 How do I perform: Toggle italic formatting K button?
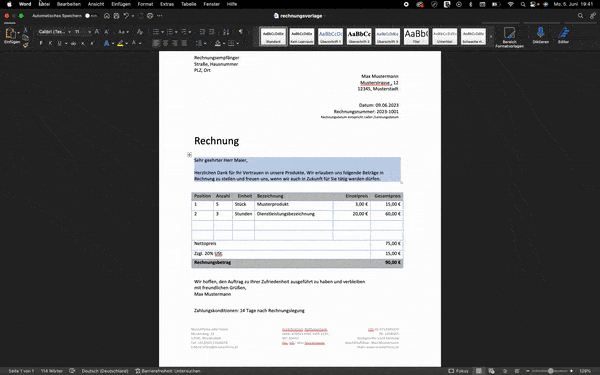[x=50, y=43]
